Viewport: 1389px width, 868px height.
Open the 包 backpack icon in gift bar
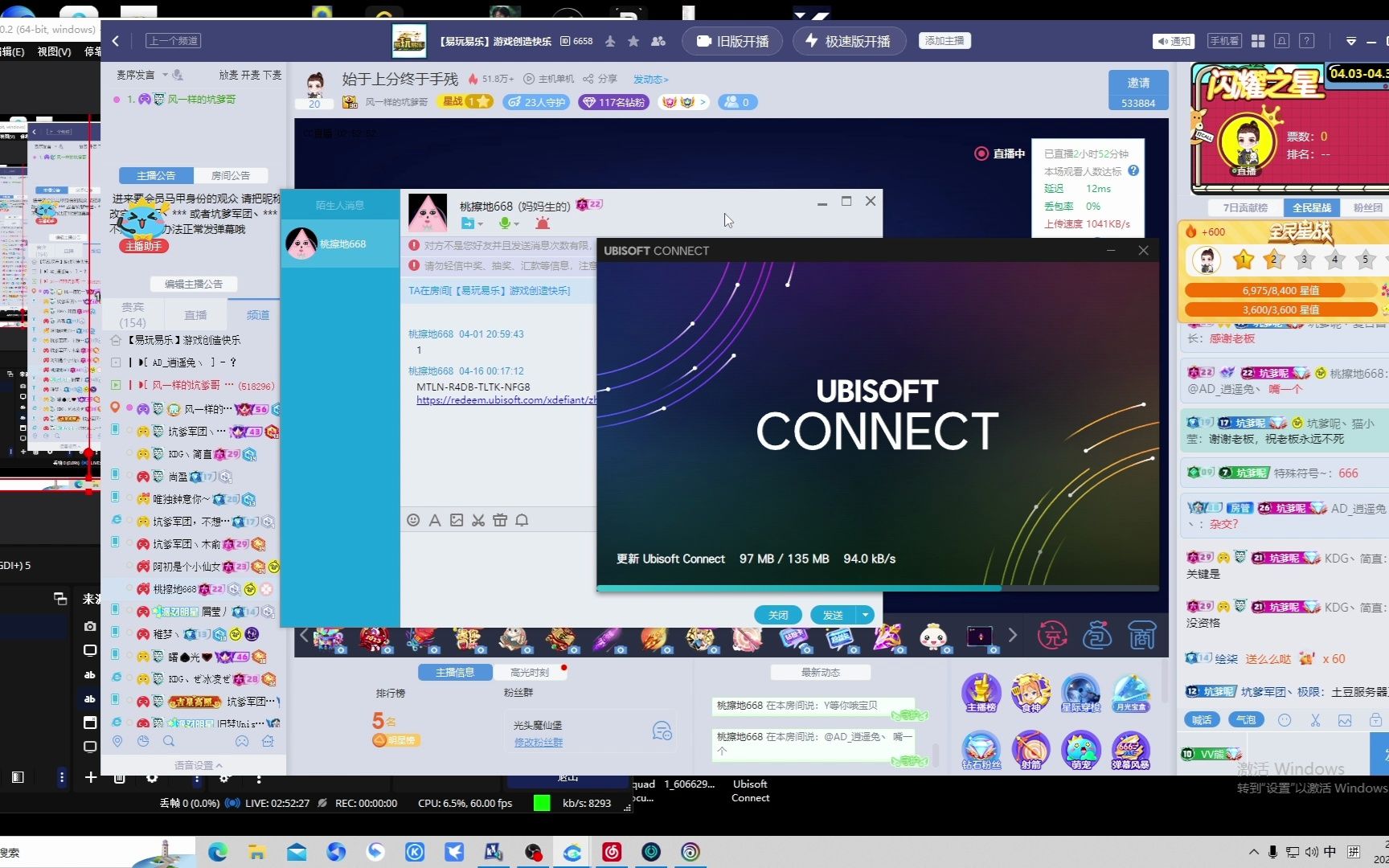1097,636
